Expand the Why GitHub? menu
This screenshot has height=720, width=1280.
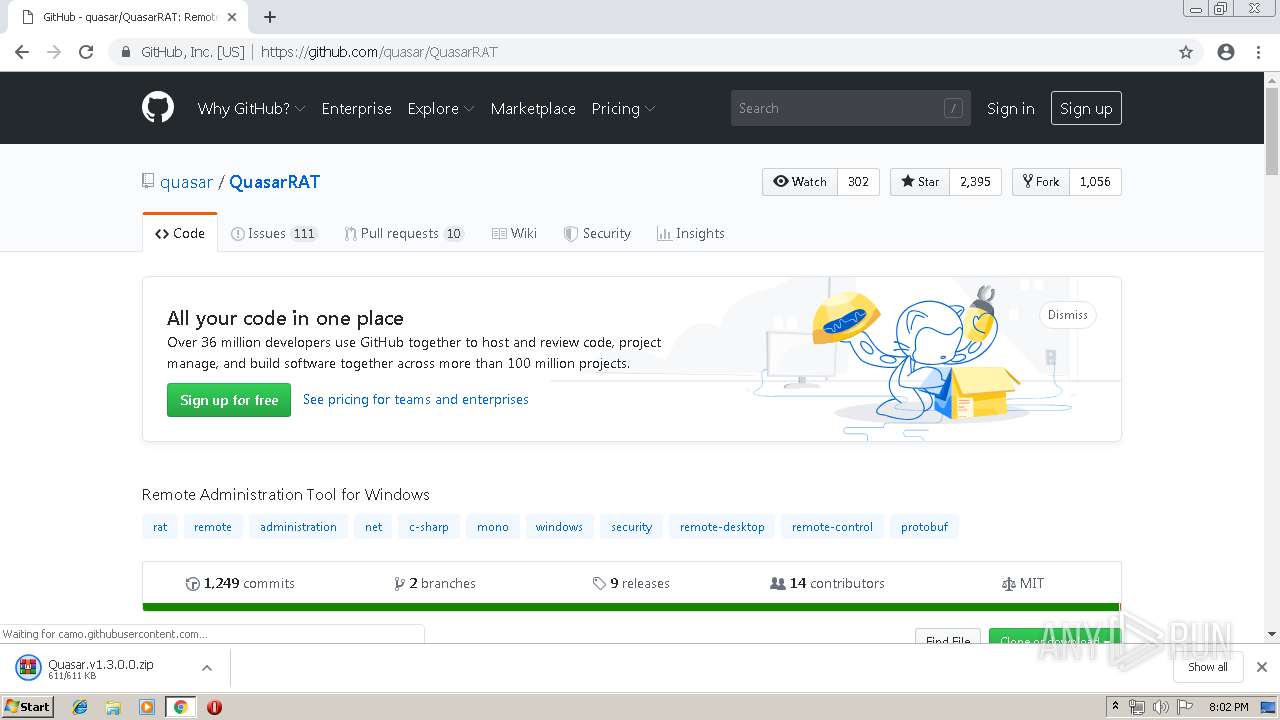[x=252, y=108]
